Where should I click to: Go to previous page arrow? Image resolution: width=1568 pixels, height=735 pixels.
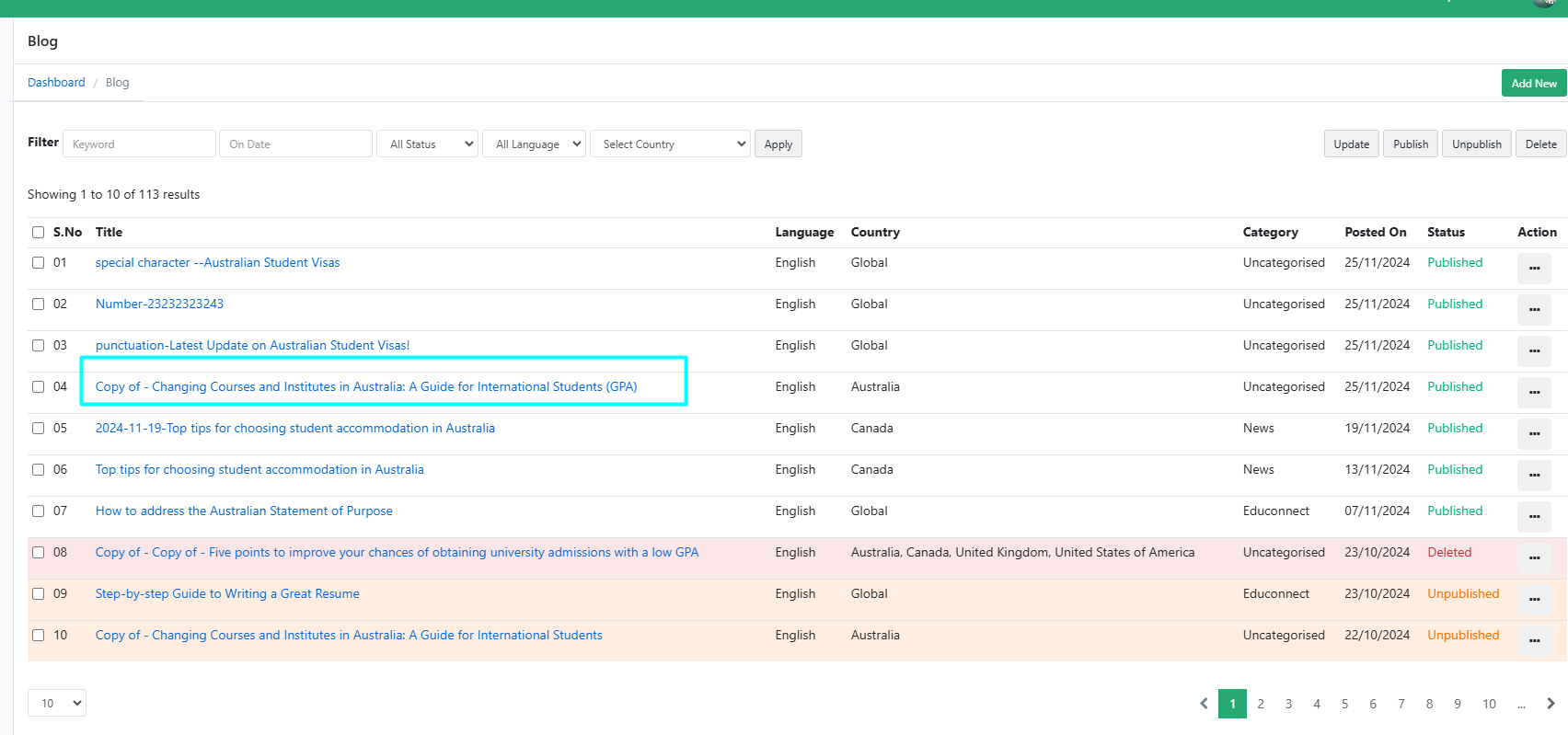pos(1204,704)
